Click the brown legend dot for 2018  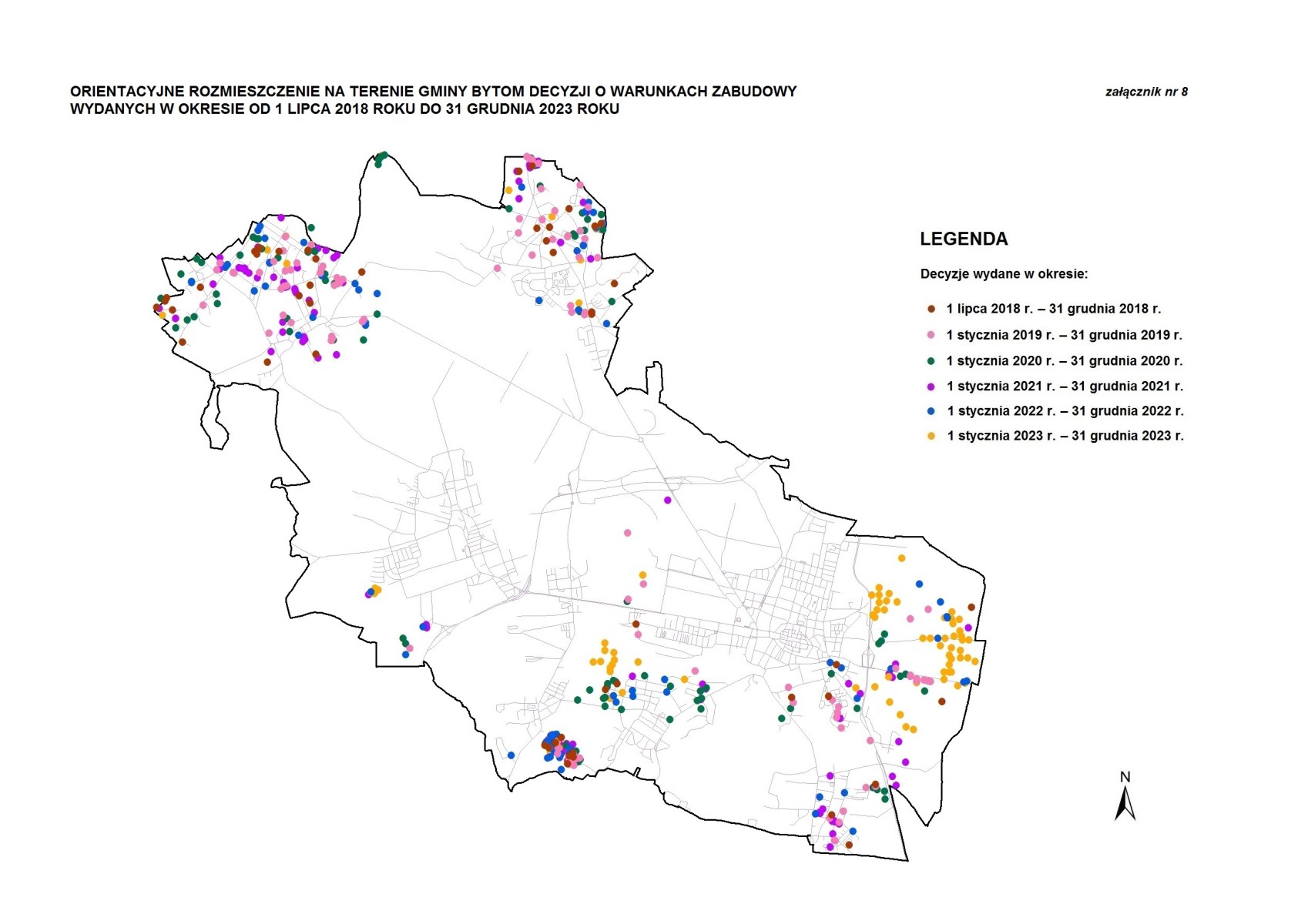[x=931, y=309]
